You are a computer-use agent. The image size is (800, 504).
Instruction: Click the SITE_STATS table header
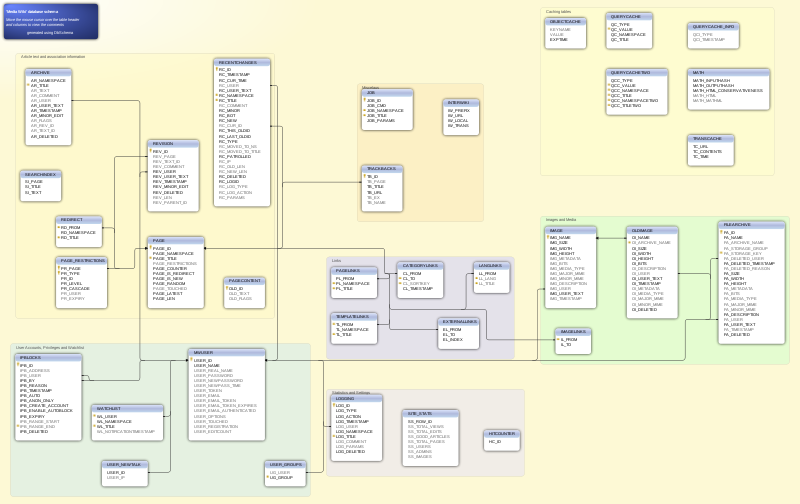[x=431, y=414]
